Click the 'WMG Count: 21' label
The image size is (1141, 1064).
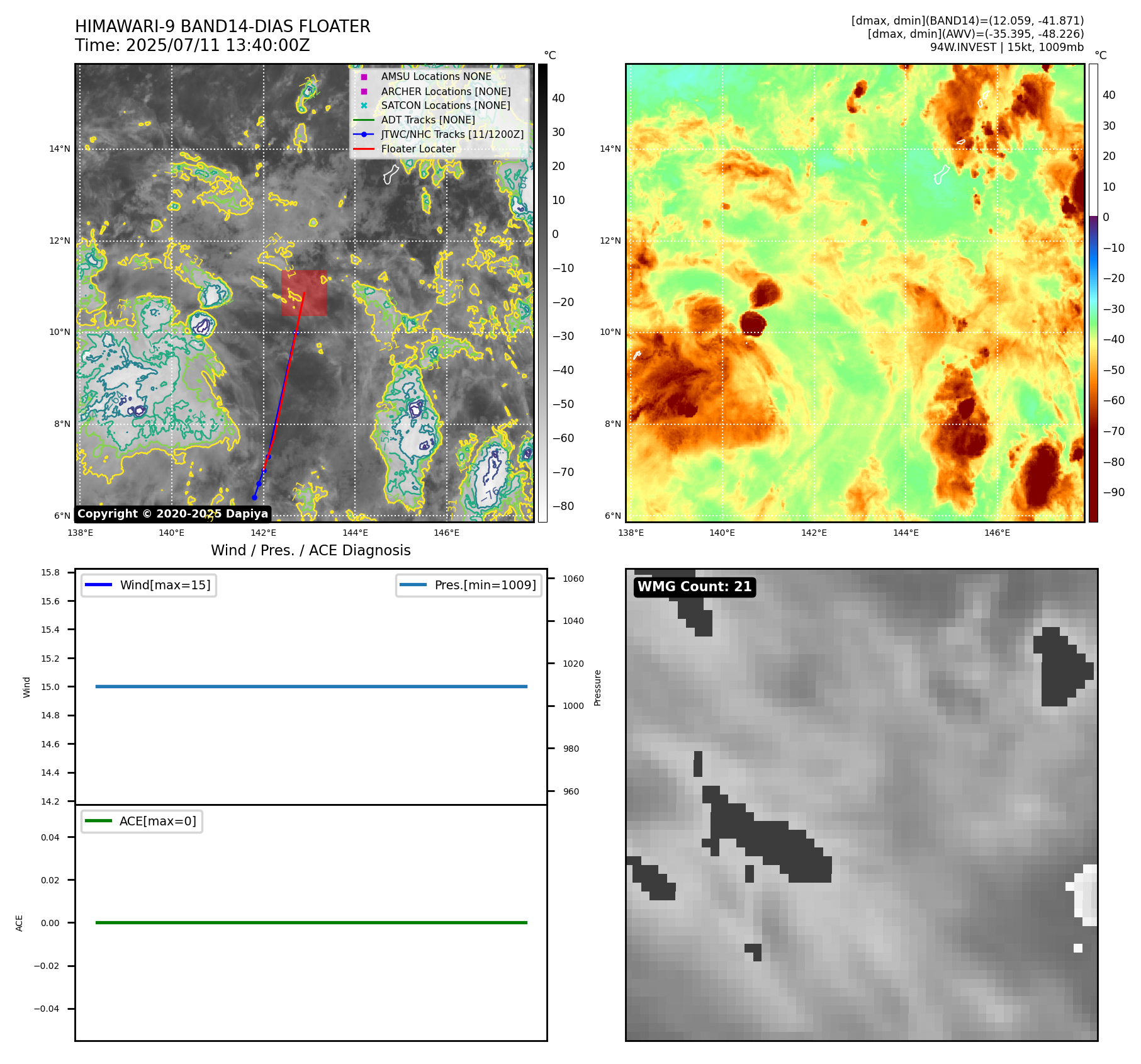click(695, 587)
